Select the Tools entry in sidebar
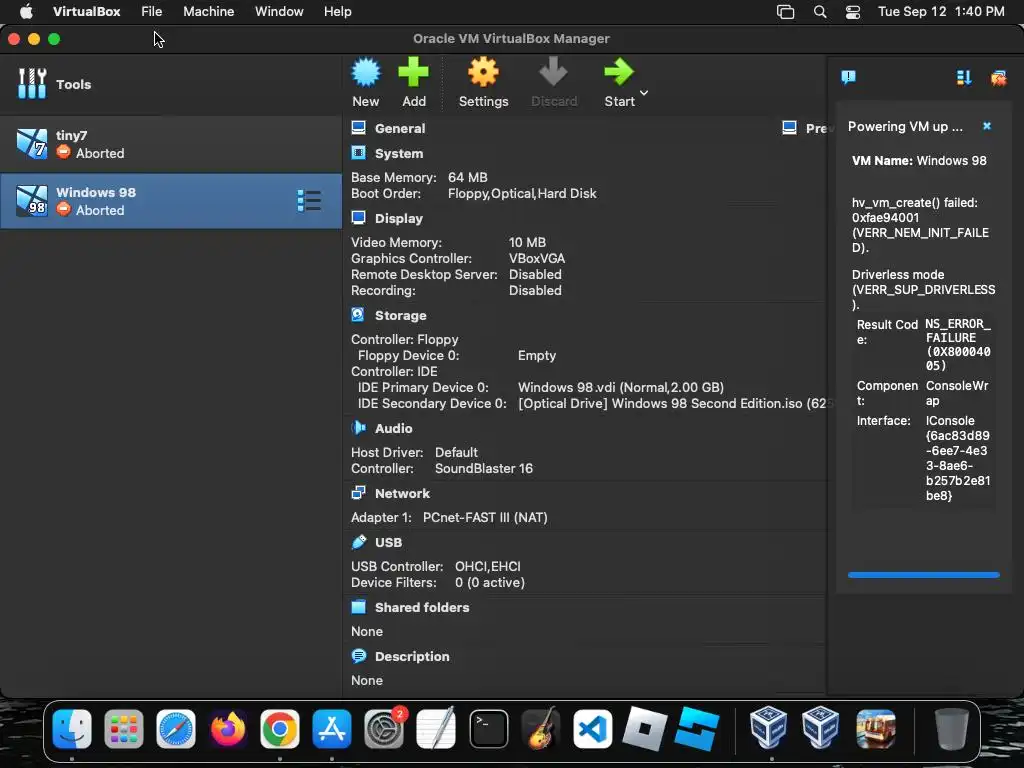Image resolution: width=1024 pixels, height=768 pixels. (x=171, y=84)
